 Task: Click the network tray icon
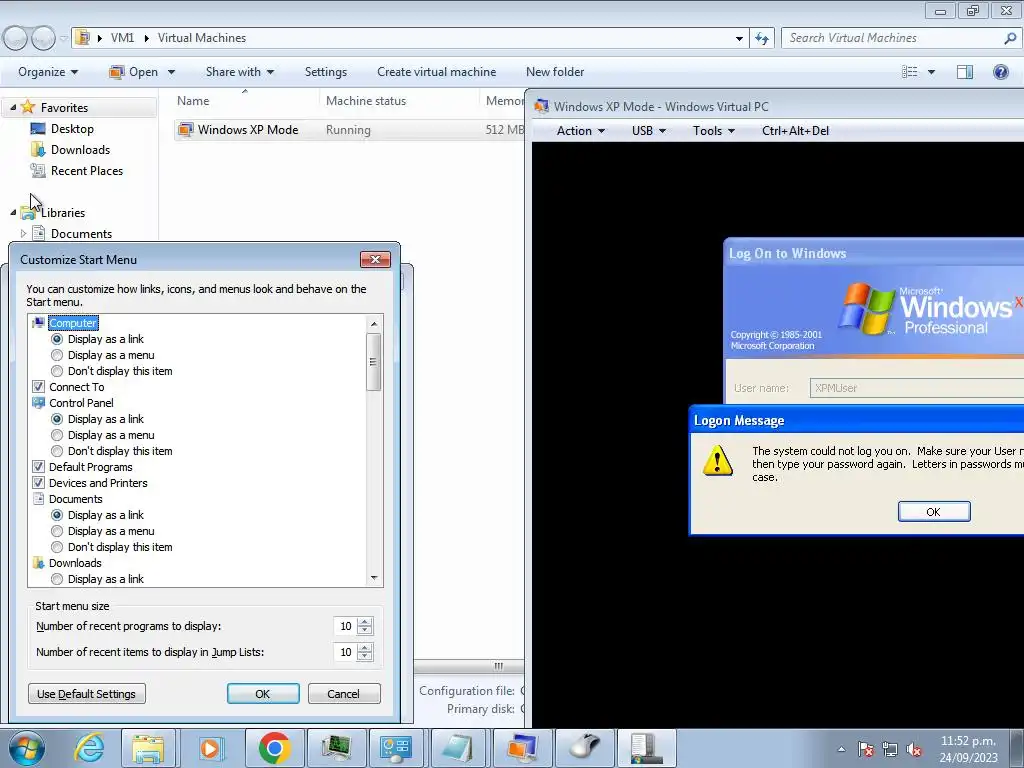(x=889, y=749)
